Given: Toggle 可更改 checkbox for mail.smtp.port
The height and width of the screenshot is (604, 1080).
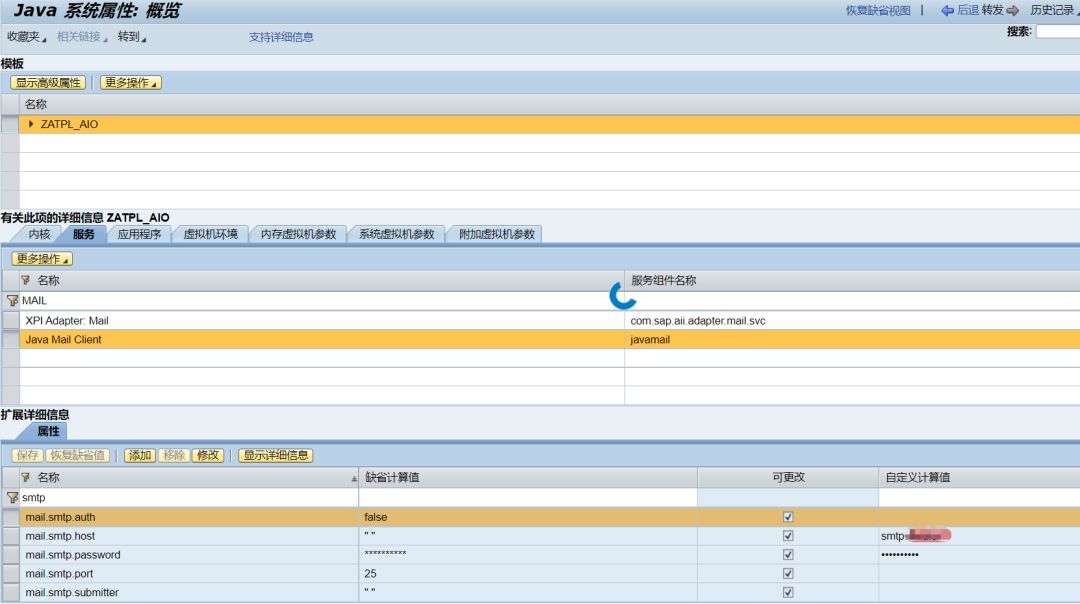Looking at the screenshot, I should click(788, 573).
